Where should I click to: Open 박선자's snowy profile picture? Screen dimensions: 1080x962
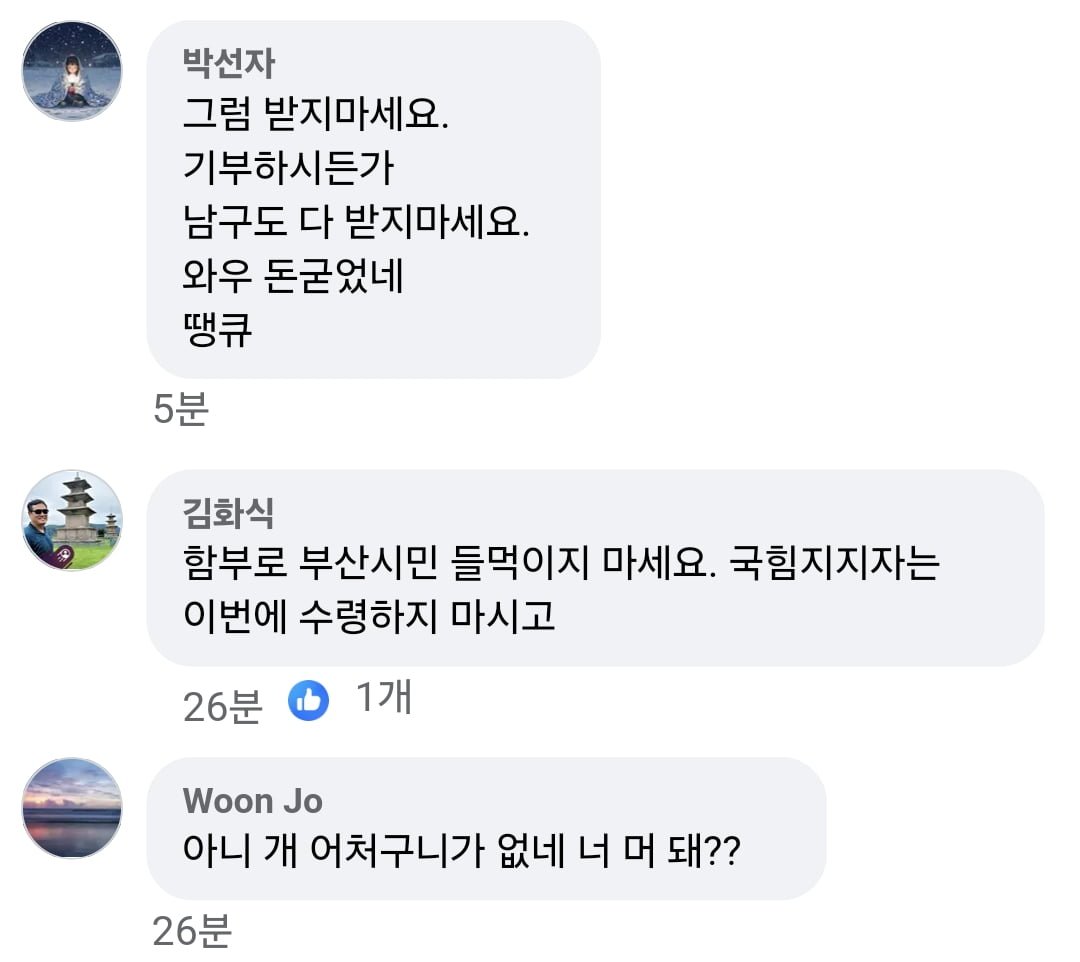tap(72, 71)
